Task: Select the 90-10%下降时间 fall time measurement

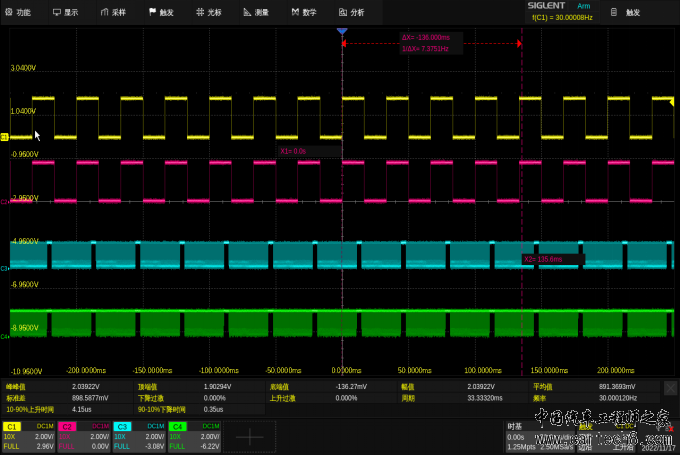Action: tap(162, 409)
